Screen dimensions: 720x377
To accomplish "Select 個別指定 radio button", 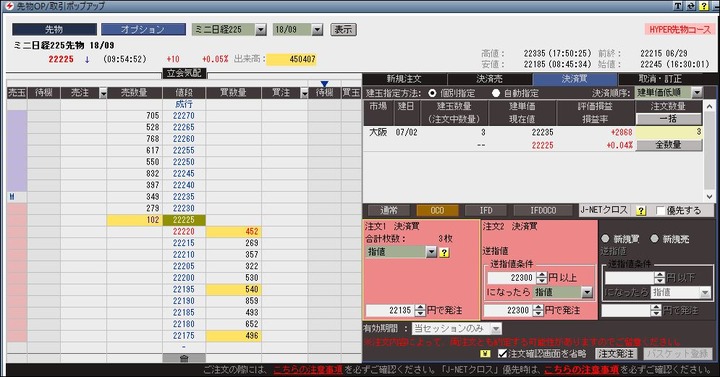I will (432, 93).
